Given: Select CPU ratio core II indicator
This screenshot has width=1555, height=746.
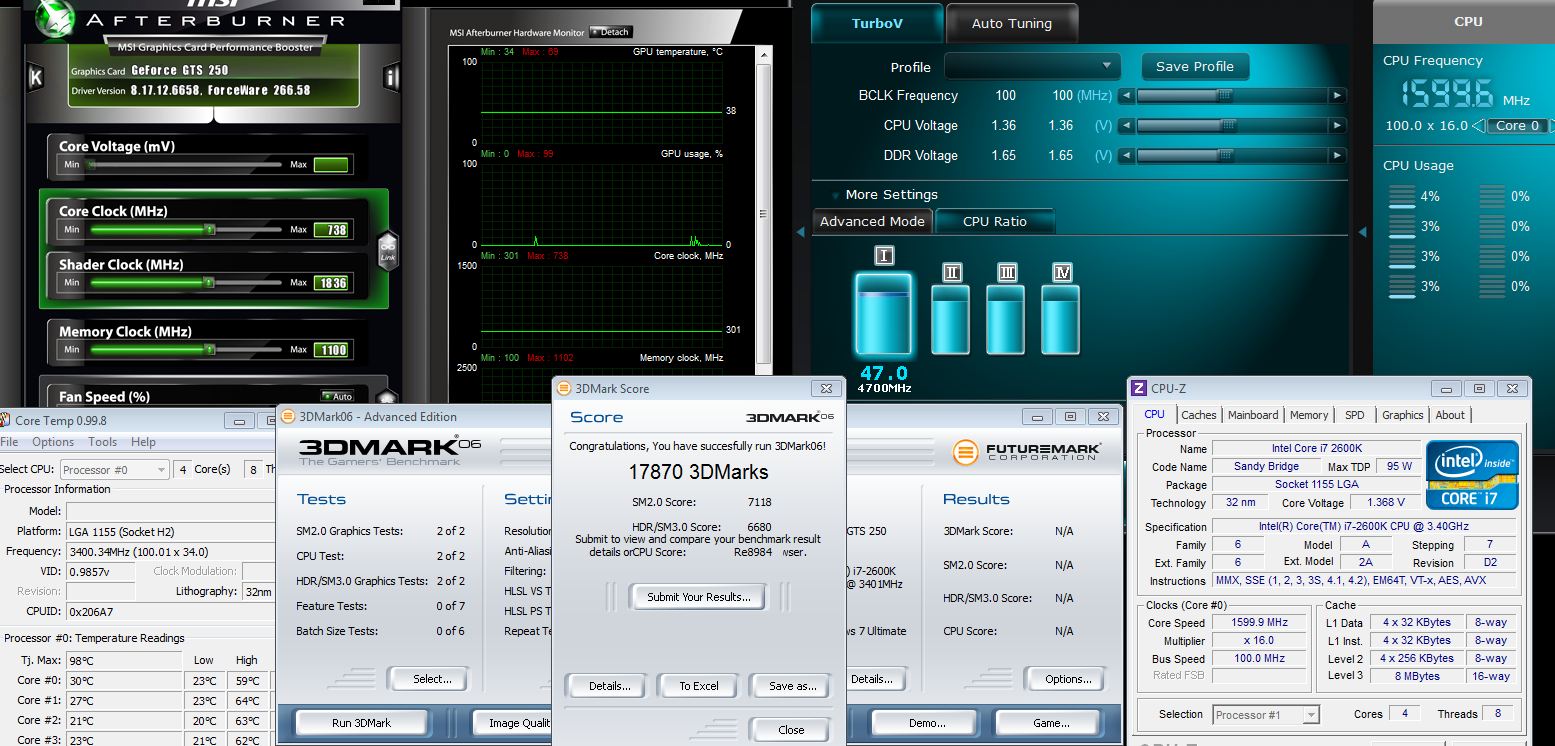Looking at the screenshot, I should 951,272.
